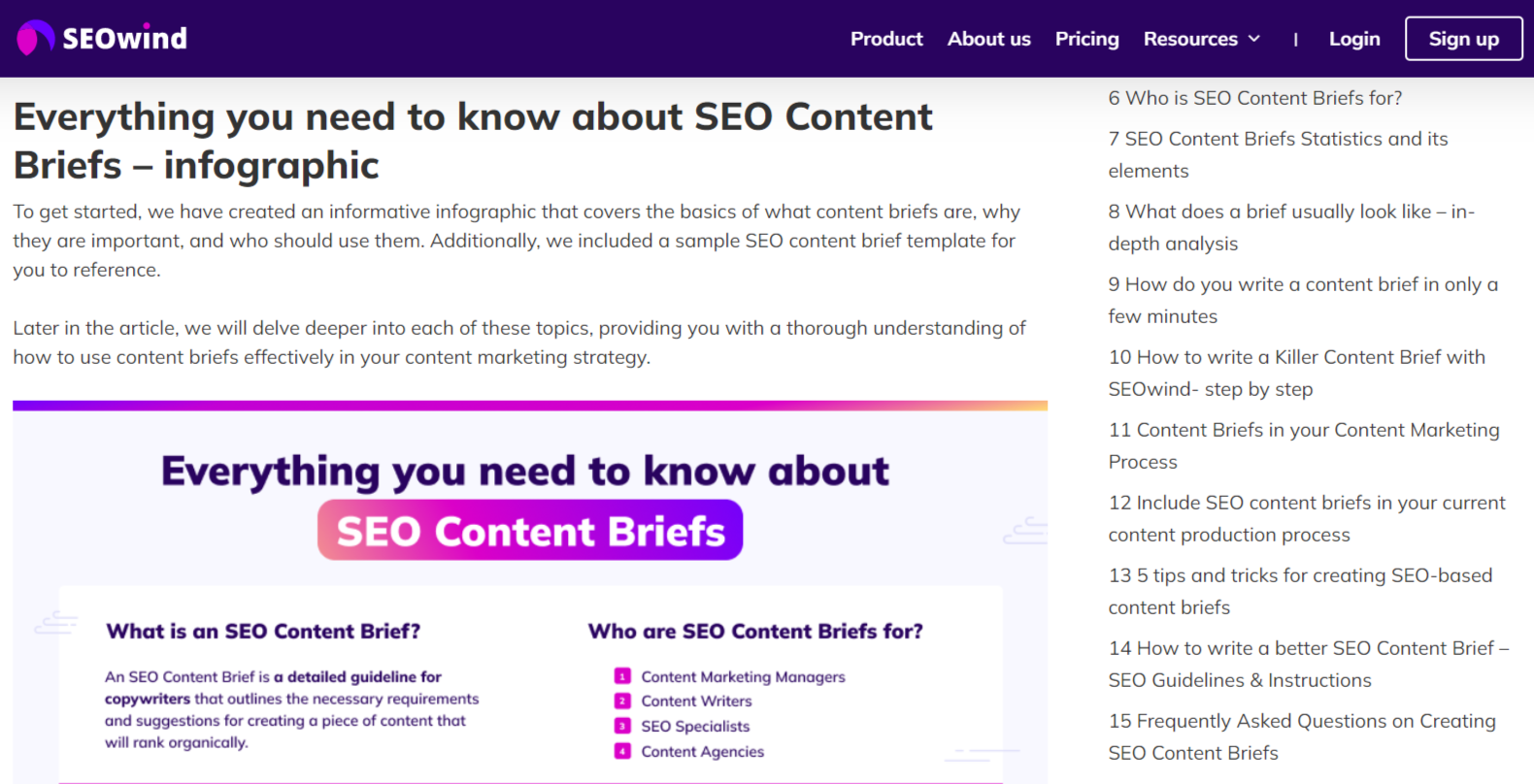Open '15 Frequently Asked Questions' section link
The width and height of the screenshot is (1534, 784).
click(x=1302, y=736)
